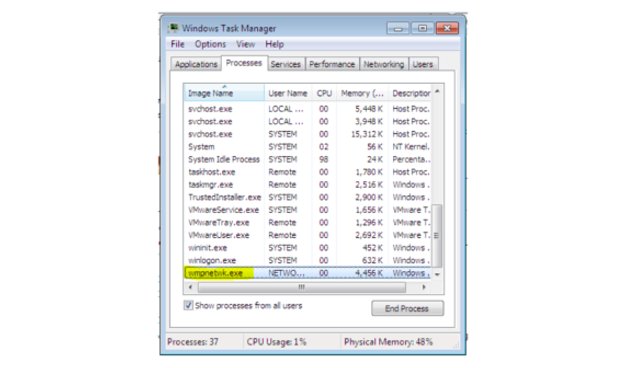625x368 pixels.
Task: Click the horizontal scrollbar right arrow
Action: pyautogui.click(x=424, y=287)
